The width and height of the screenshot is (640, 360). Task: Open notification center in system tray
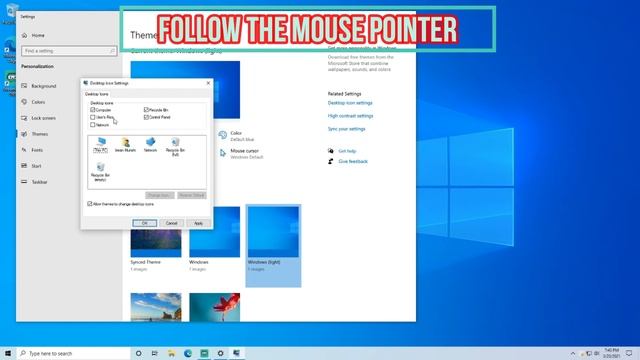click(629, 353)
